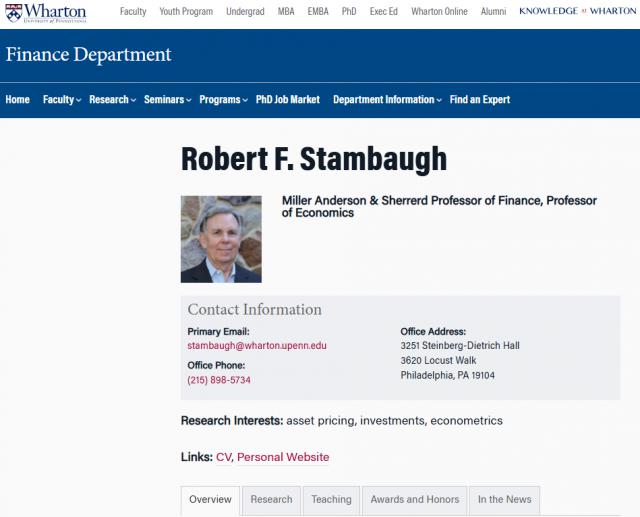Open the Personal Website link

point(283,457)
